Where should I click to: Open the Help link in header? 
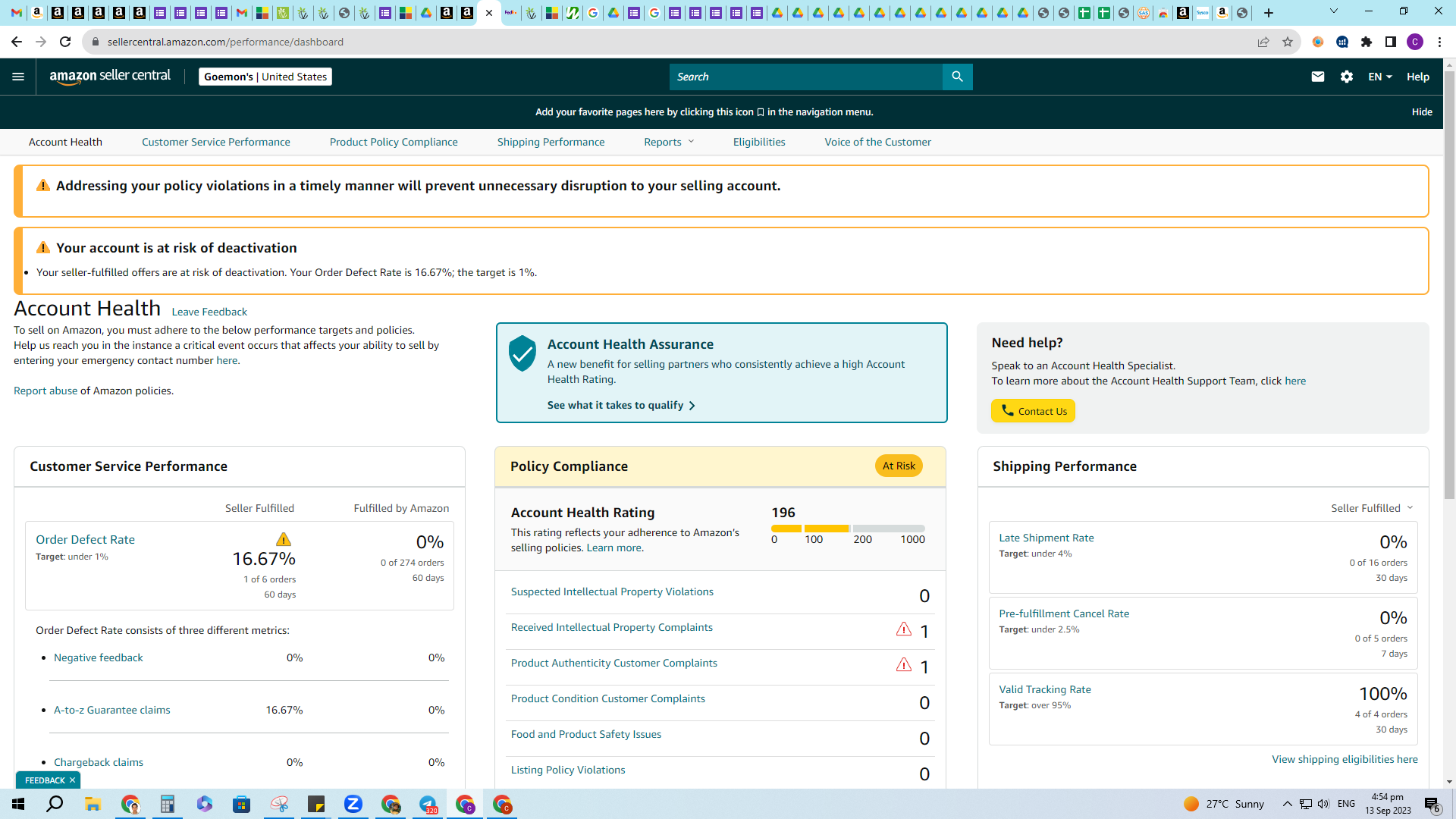1418,77
